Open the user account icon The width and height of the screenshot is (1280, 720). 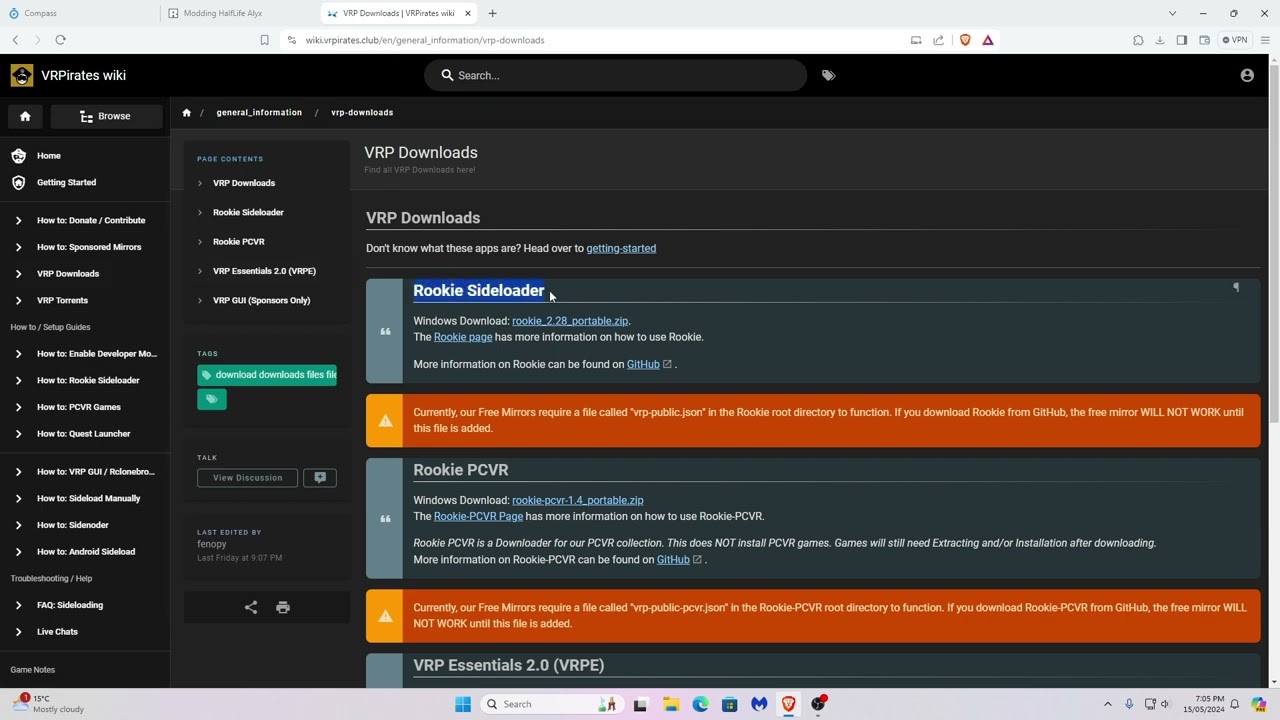coord(1247,75)
